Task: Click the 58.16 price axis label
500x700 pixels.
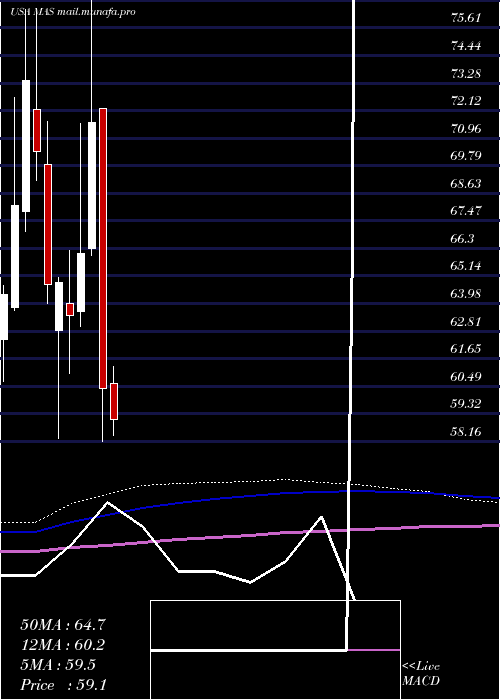Action: click(x=466, y=432)
